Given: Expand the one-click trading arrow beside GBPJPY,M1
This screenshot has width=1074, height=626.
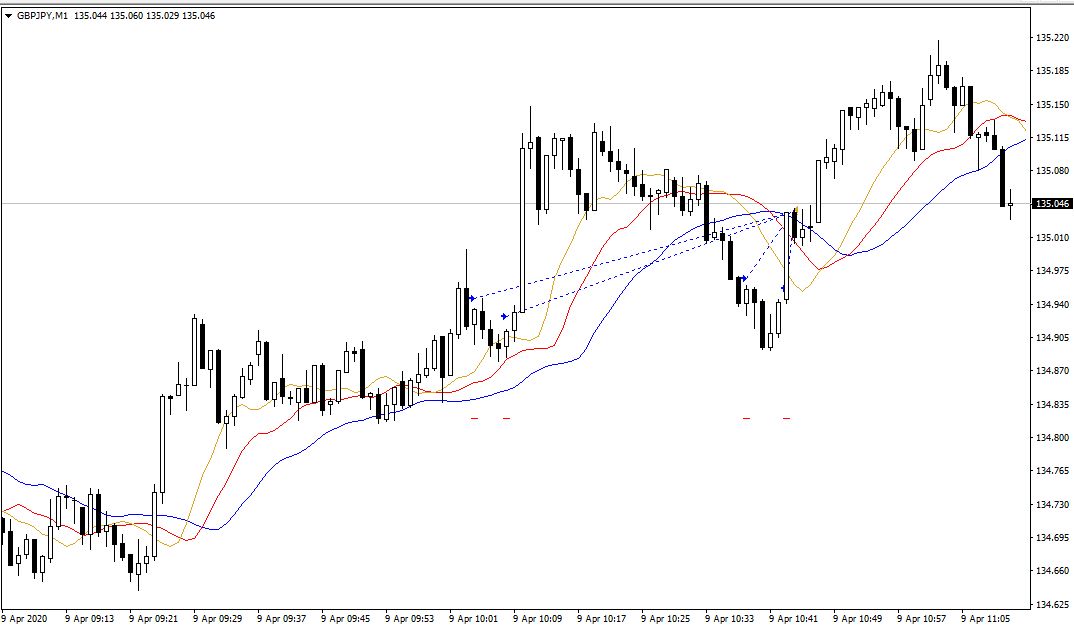Looking at the screenshot, I should (x=8, y=16).
